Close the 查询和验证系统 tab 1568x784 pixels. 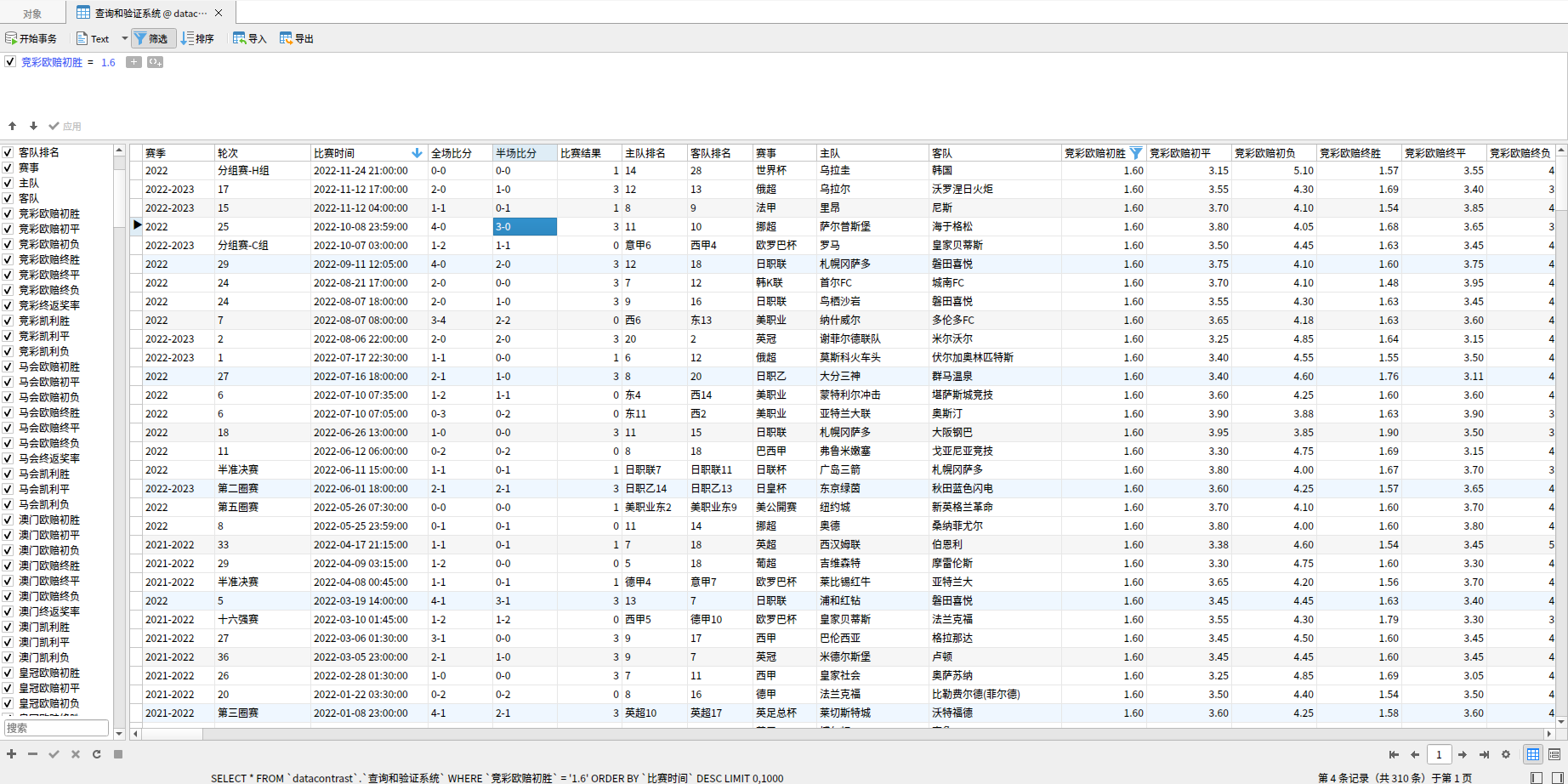[219, 13]
